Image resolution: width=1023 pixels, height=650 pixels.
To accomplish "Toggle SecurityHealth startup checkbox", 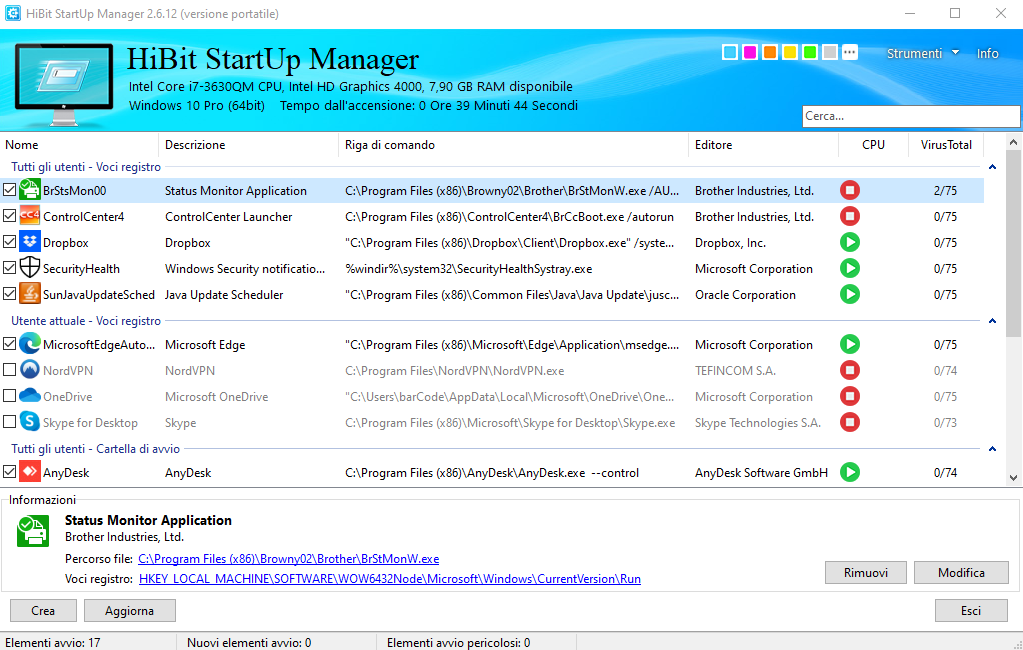I will [9, 268].
